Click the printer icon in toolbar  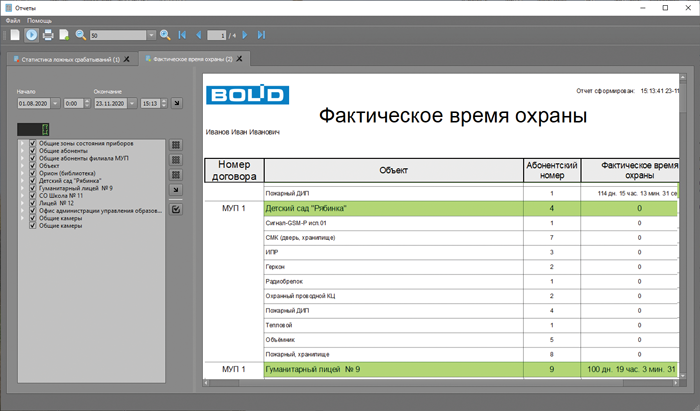(48, 35)
